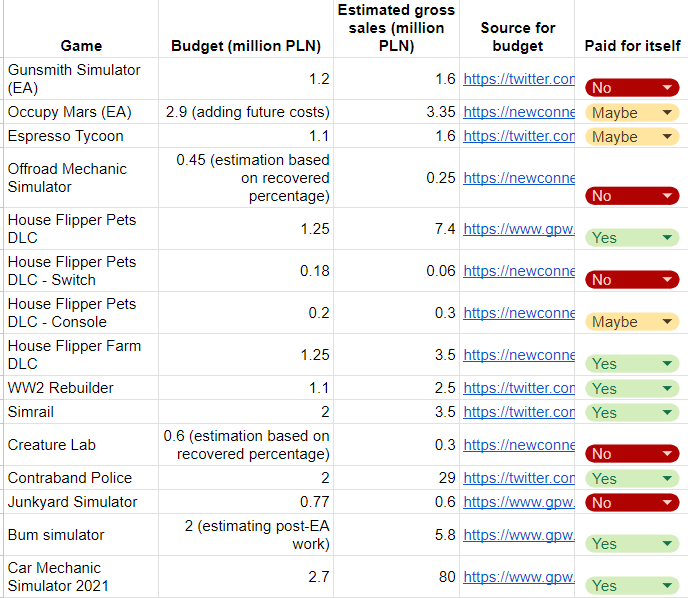Follow the Occupy Mars newconnect budget link
Viewport: 688px width, 598px height.
coord(519,112)
